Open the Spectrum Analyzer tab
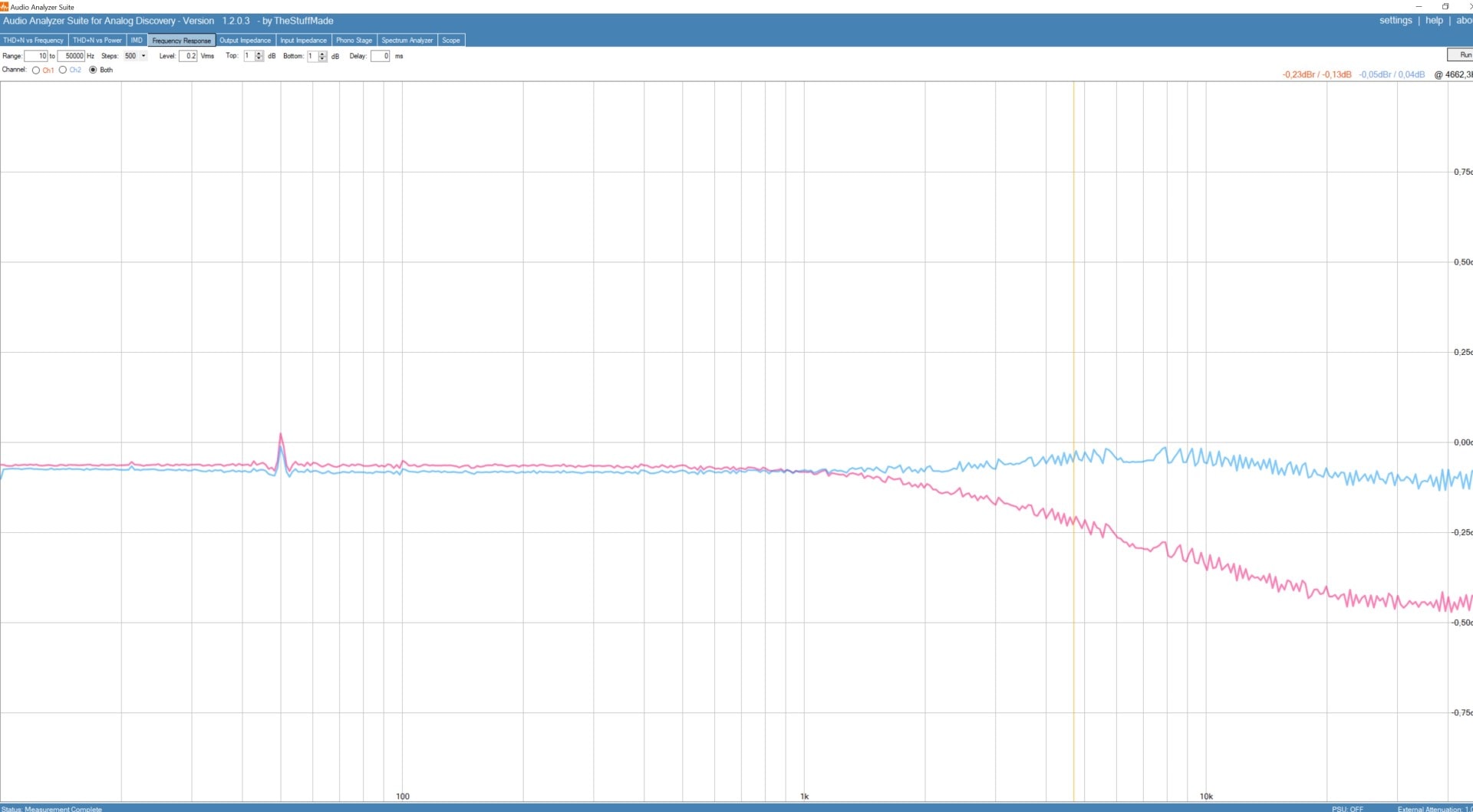The image size is (1473, 812). (x=407, y=40)
